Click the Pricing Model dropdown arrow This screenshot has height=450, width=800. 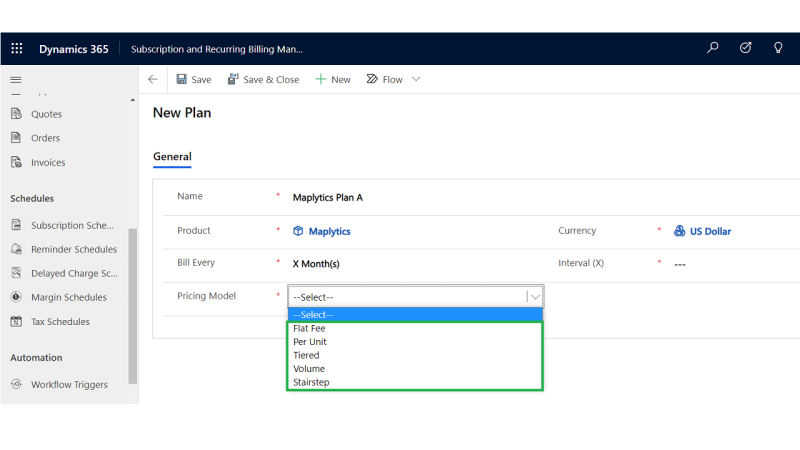pos(535,297)
